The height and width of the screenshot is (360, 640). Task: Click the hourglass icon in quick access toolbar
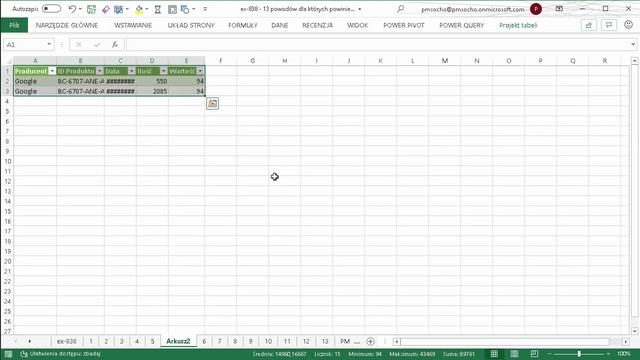[158, 9]
